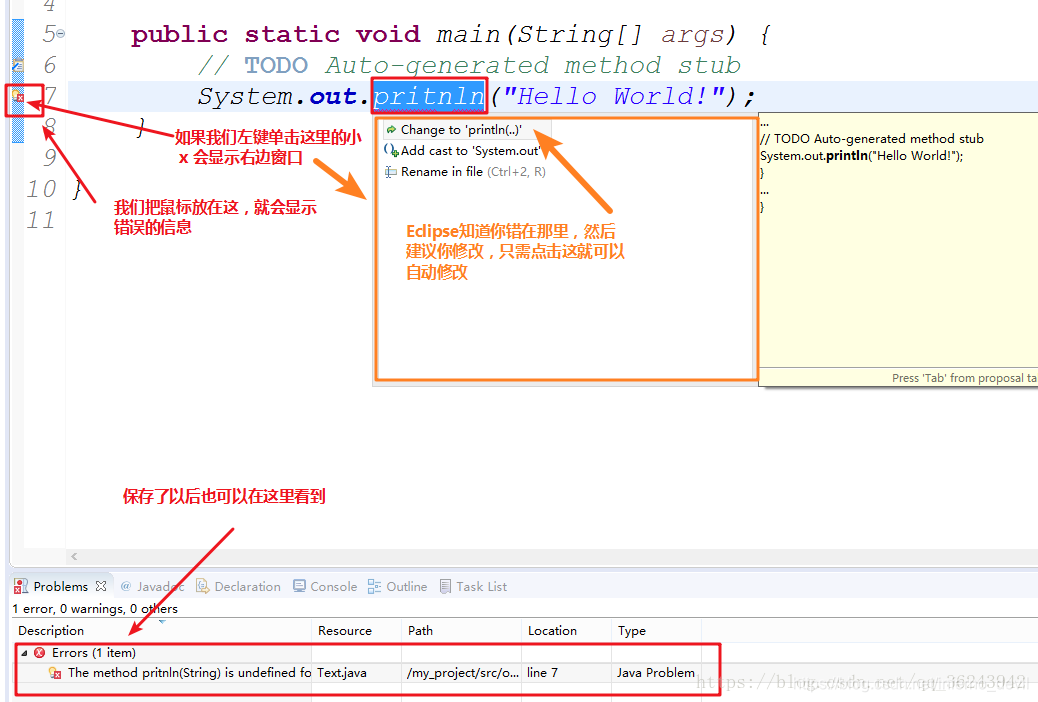
Task: Click the task marker icon on line 6
Action: click(x=18, y=65)
